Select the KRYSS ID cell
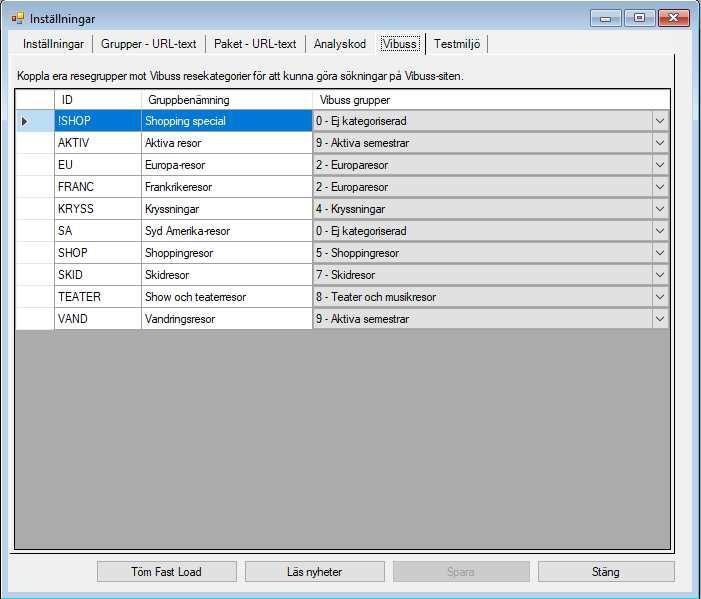 [x=98, y=208]
